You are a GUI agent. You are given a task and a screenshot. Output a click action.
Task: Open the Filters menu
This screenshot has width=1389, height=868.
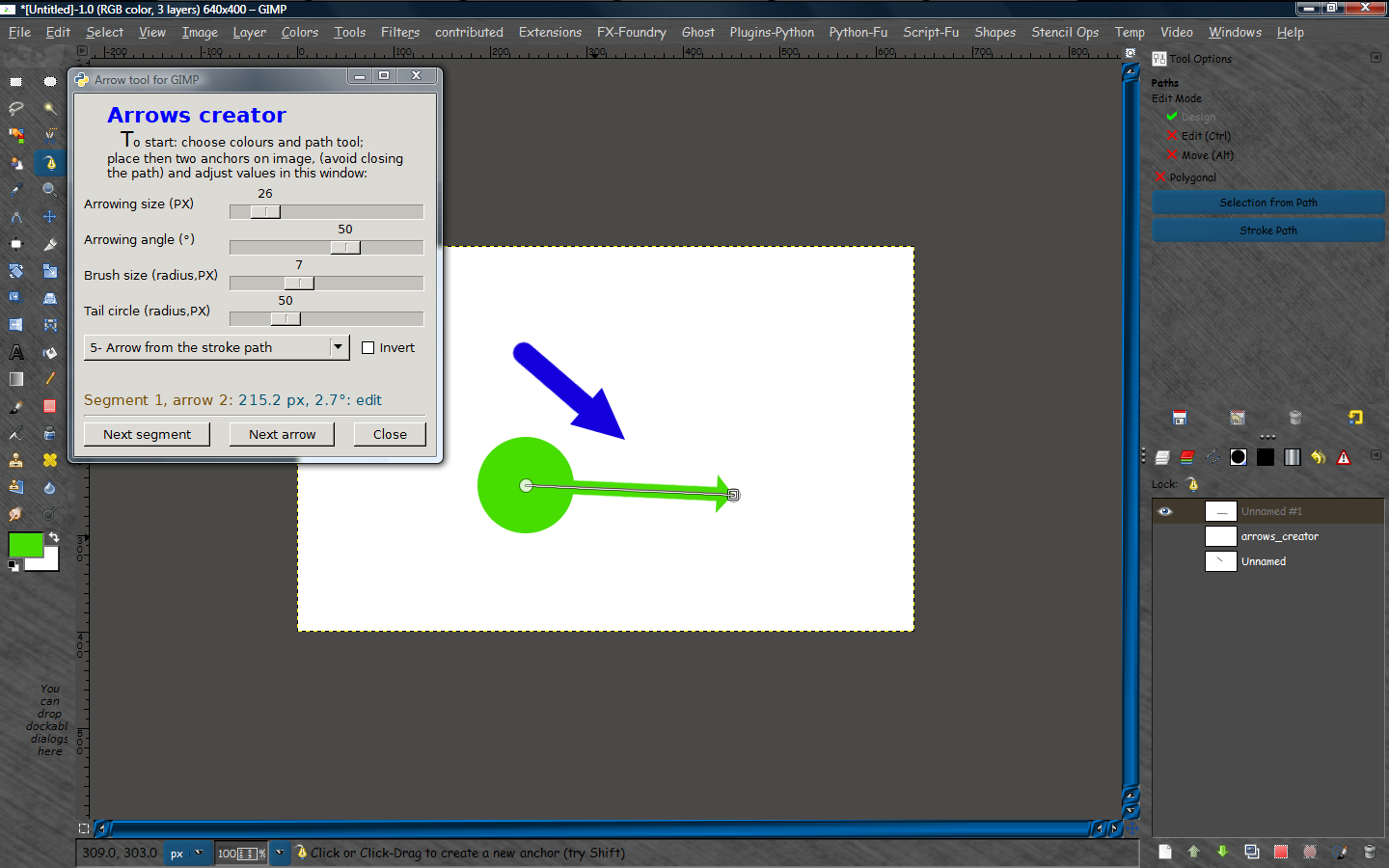(x=400, y=32)
